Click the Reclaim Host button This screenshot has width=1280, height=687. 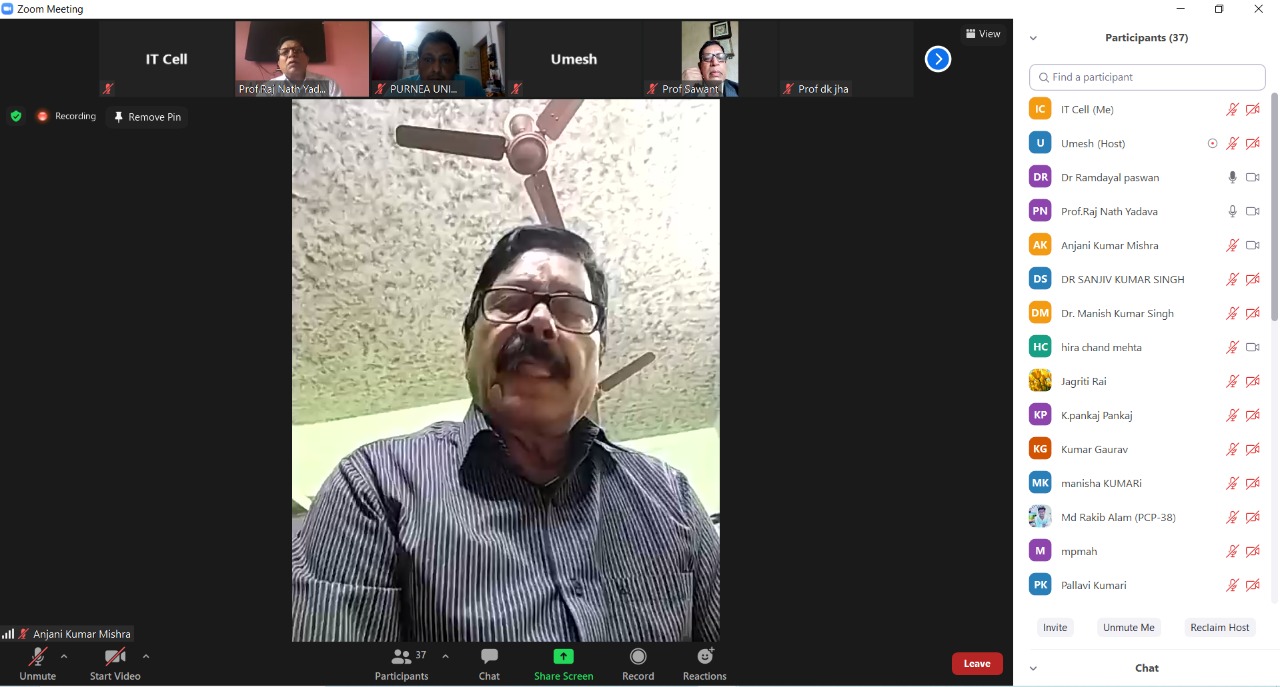click(x=1219, y=627)
